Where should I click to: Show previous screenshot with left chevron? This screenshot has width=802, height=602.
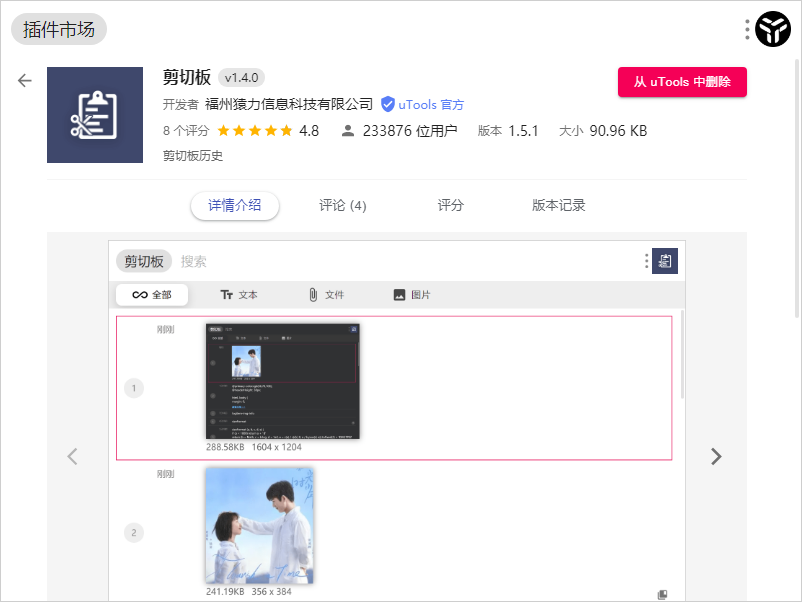72,456
